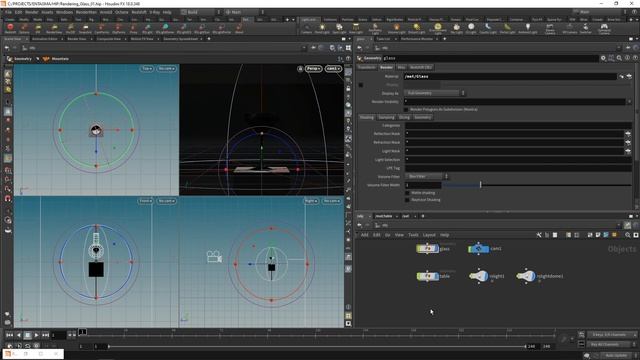
Task: Click the Gamepad Camera shelf tool
Action: click(604, 28)
